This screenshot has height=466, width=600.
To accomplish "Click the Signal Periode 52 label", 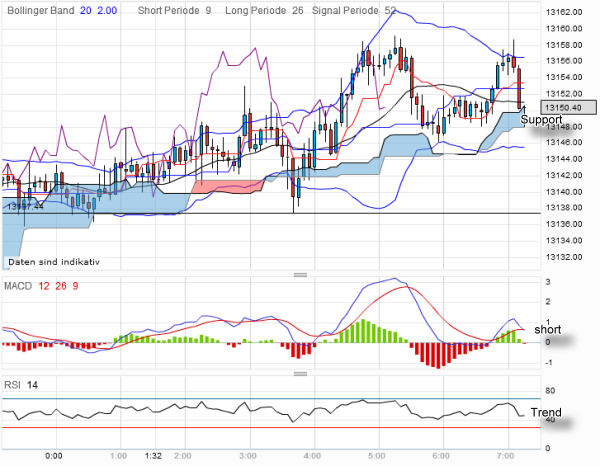I will [x=354, y=10].
